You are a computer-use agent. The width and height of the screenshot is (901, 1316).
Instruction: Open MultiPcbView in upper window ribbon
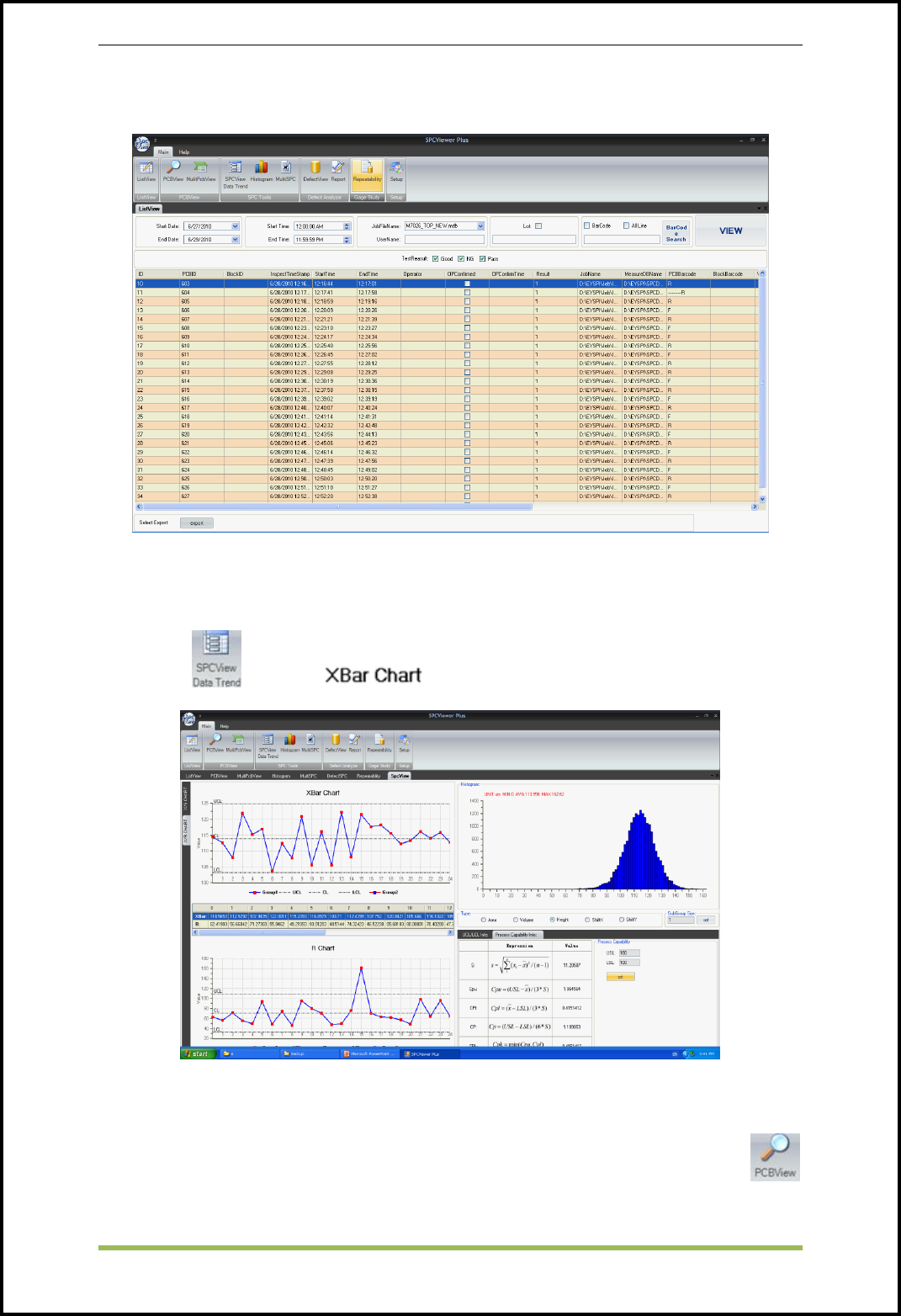201,172
